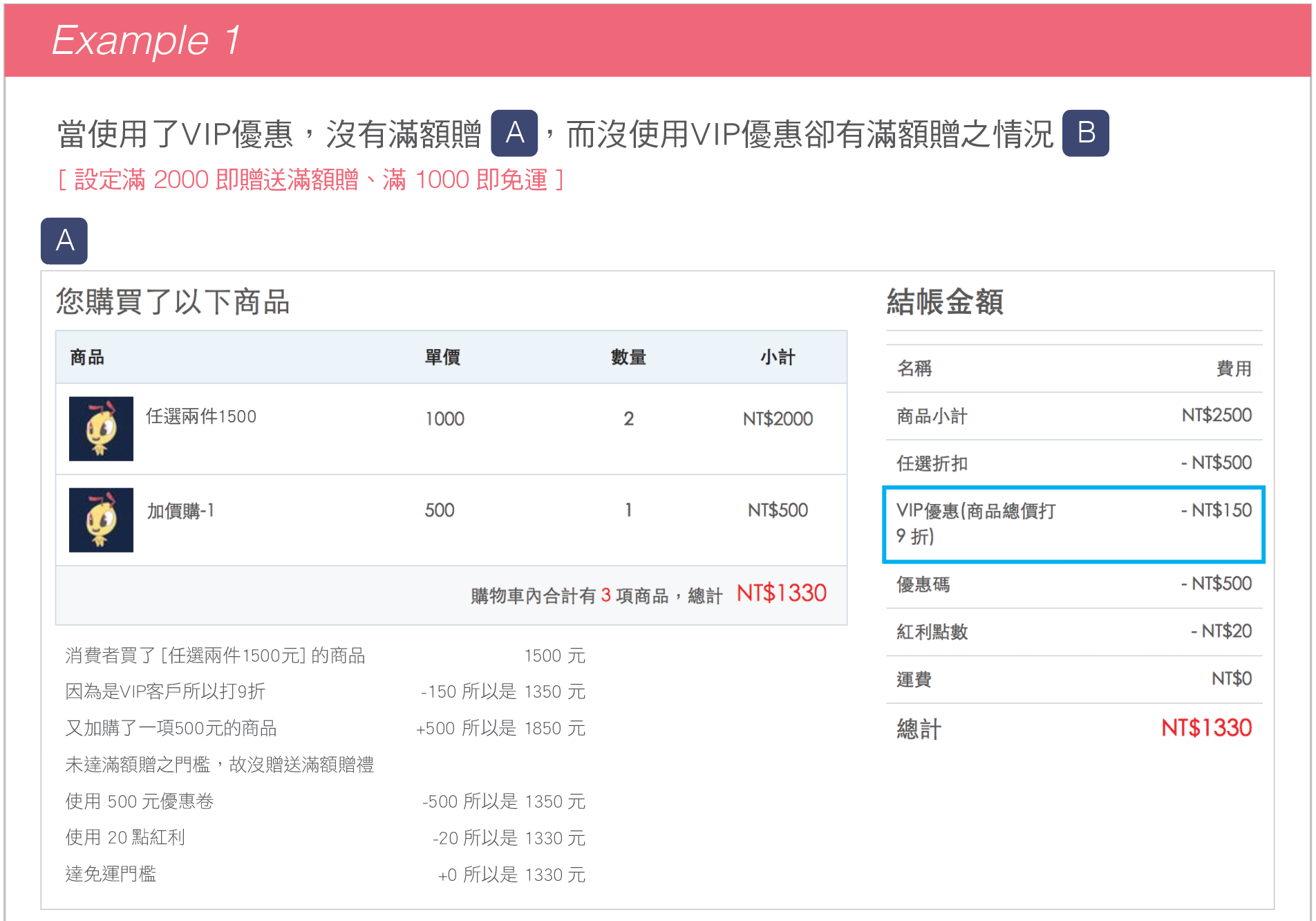Viewport: 1316px width, 921px height.
Task: Click the A badge inside the heading sentence
Action: (514, 133)
